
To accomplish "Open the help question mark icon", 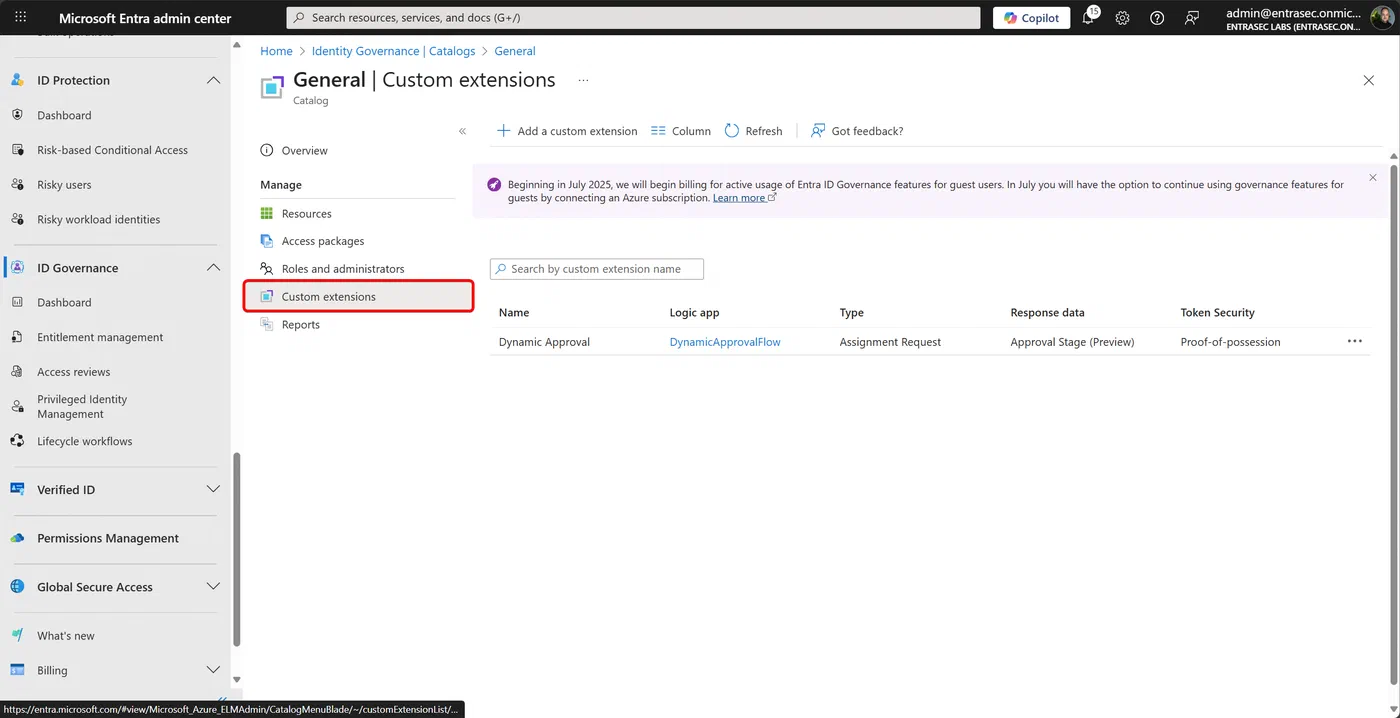I will coord(1157,18).
